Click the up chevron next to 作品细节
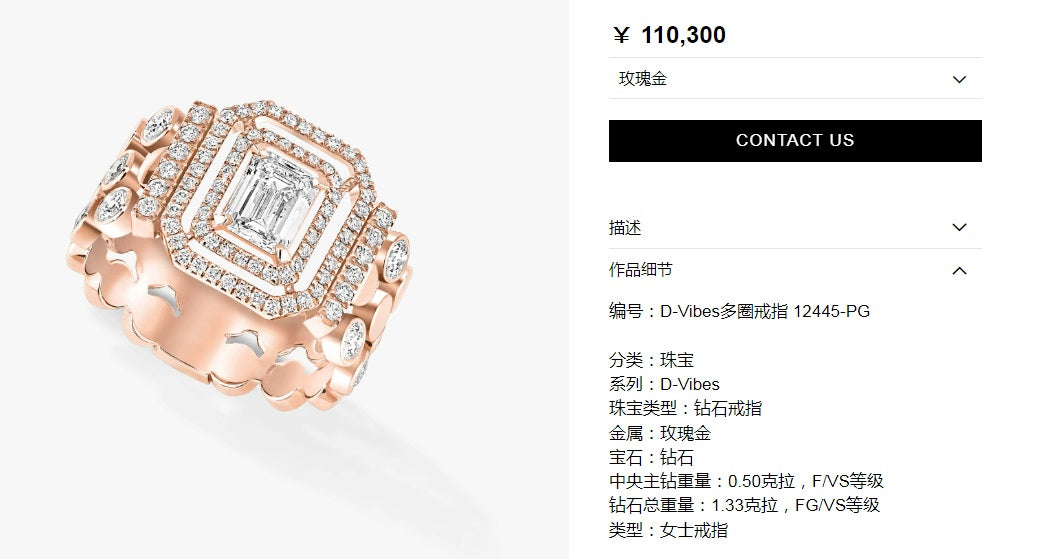Image resolution: width=1050 pixels, height=559 pixels. tap(959, 270)
